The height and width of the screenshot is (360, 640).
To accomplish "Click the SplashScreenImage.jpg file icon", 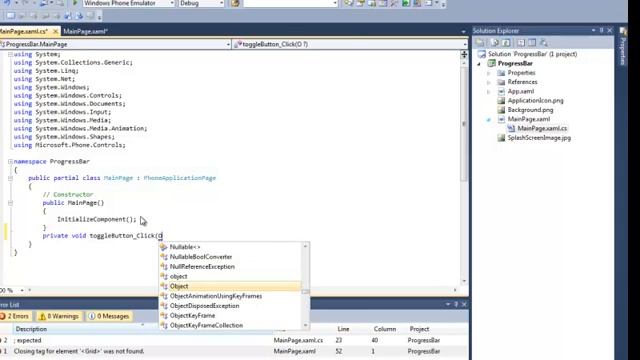I will pyautogui.click(x=501, y=138).
